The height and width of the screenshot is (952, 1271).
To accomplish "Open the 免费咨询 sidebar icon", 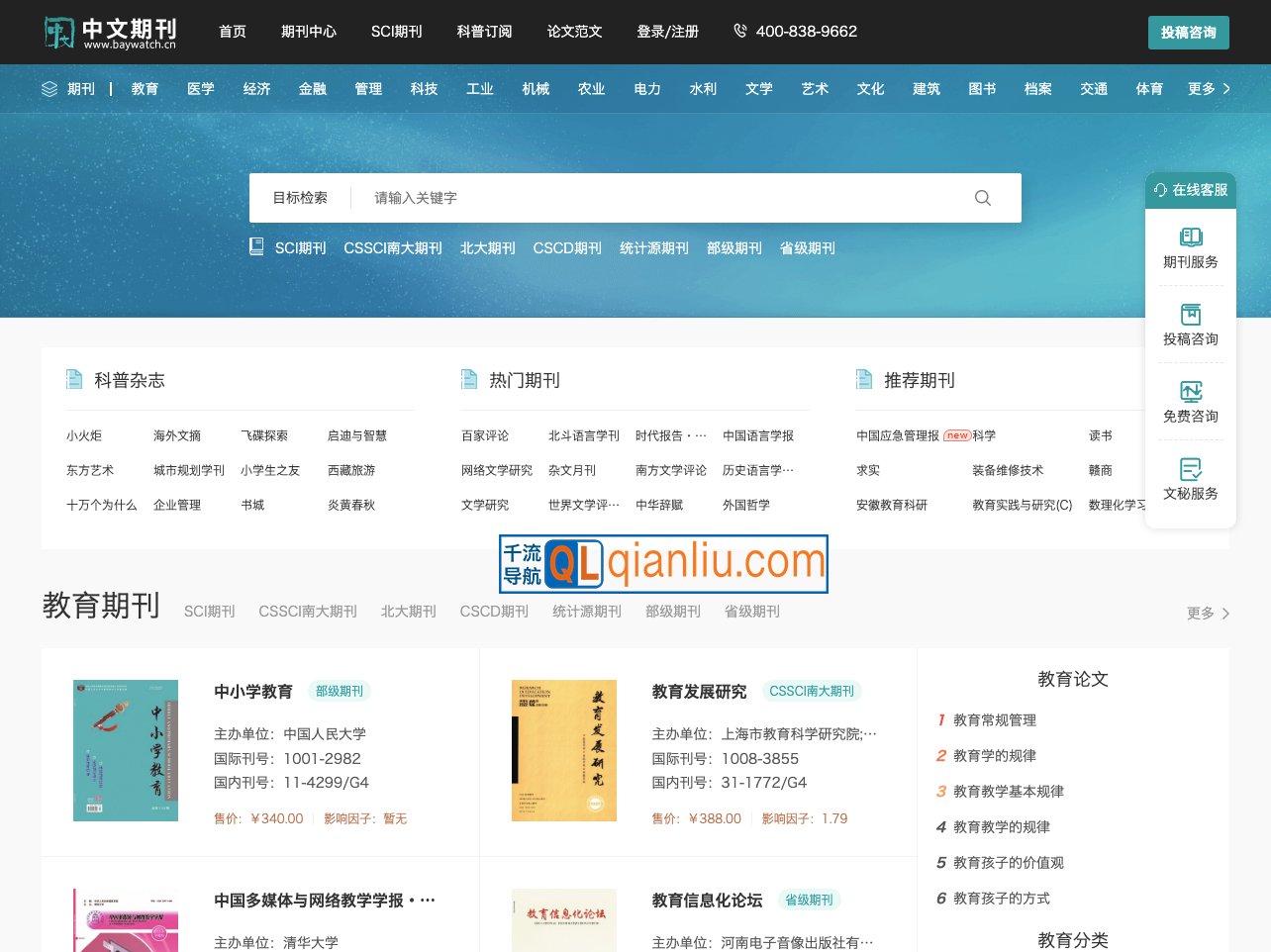I will tap(1191, 392).
